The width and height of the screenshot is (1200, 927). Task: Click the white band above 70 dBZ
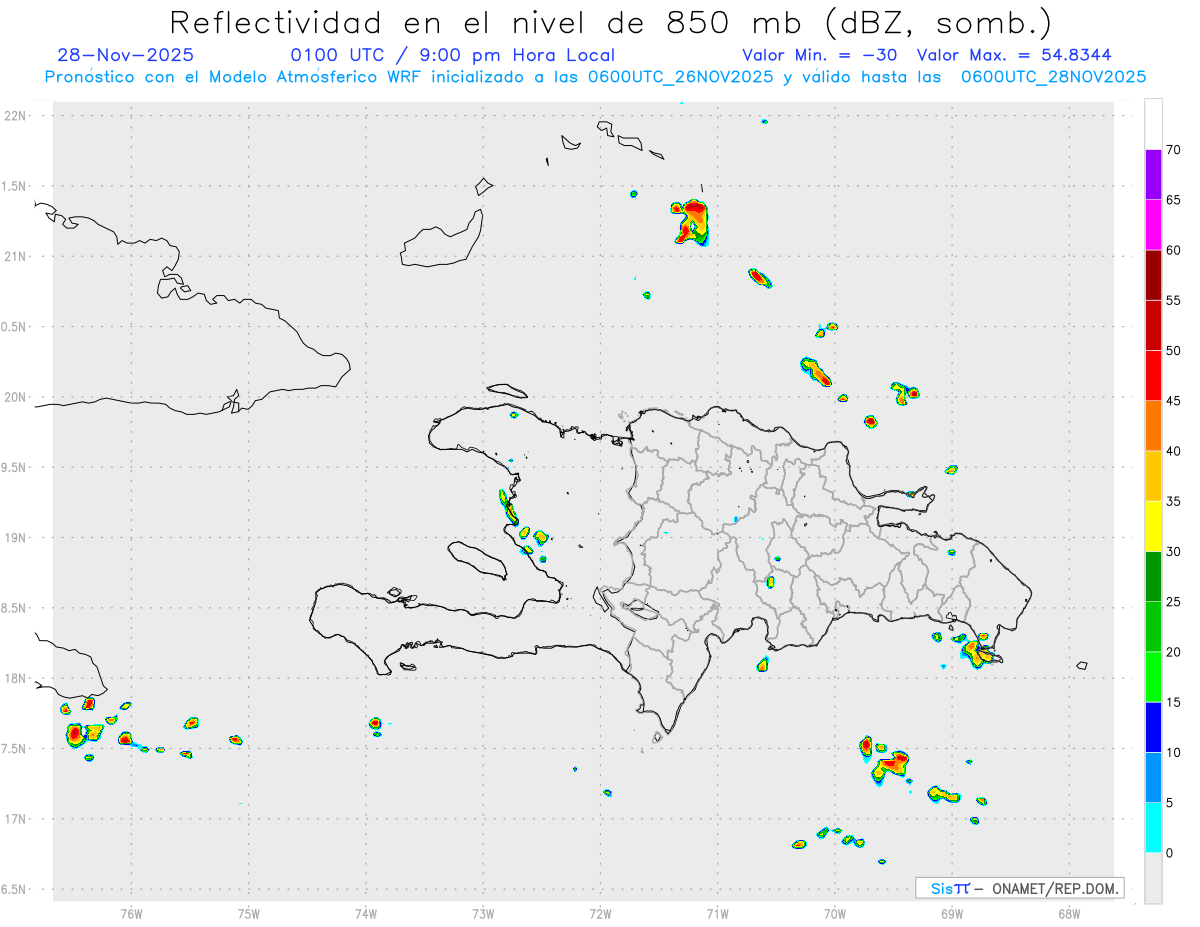click(x=1153, y=125)
